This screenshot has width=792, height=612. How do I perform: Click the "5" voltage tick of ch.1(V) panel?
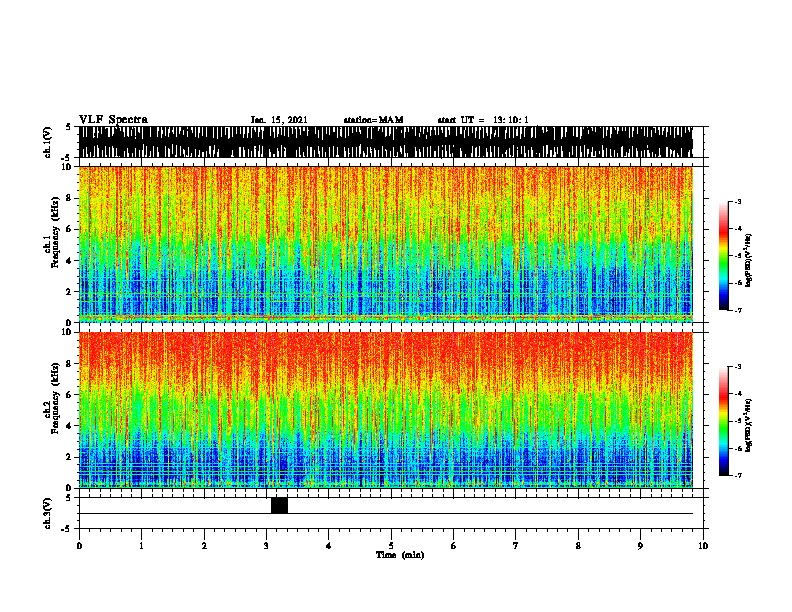pyautogui.click(x=70, y=127)
